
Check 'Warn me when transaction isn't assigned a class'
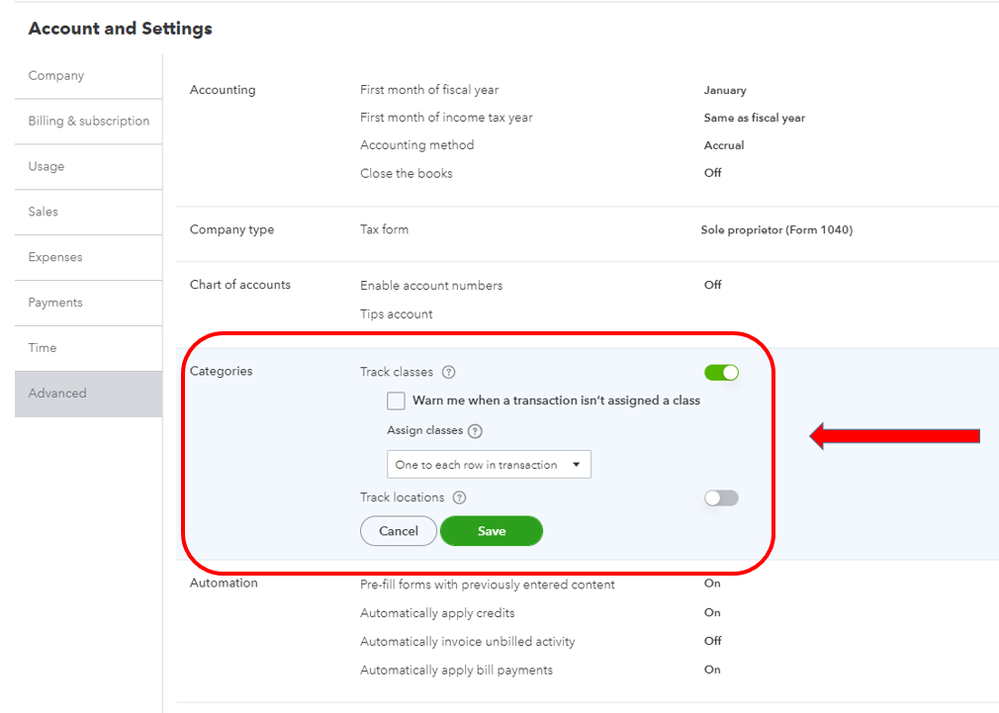pos(396,401)
